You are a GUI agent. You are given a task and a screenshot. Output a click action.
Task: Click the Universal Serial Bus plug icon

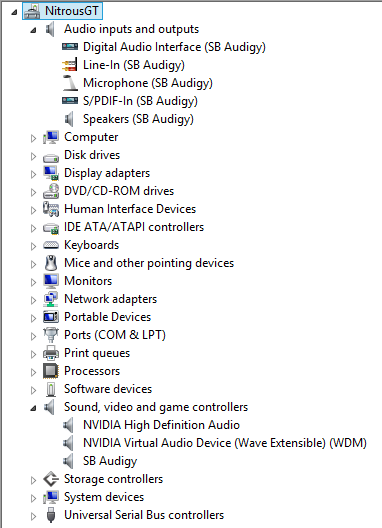(51, 515)
